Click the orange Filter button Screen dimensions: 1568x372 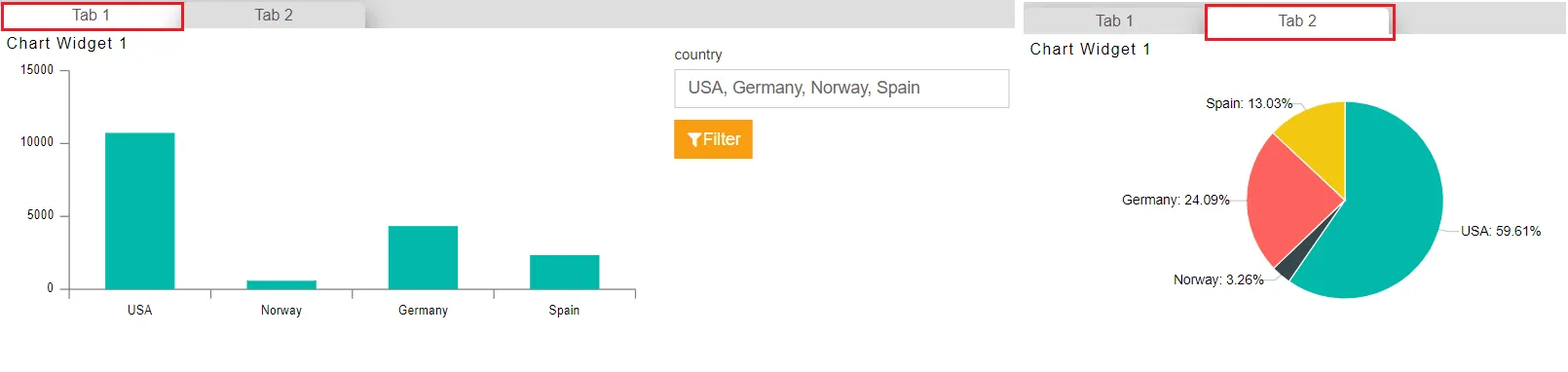point(713,139)
